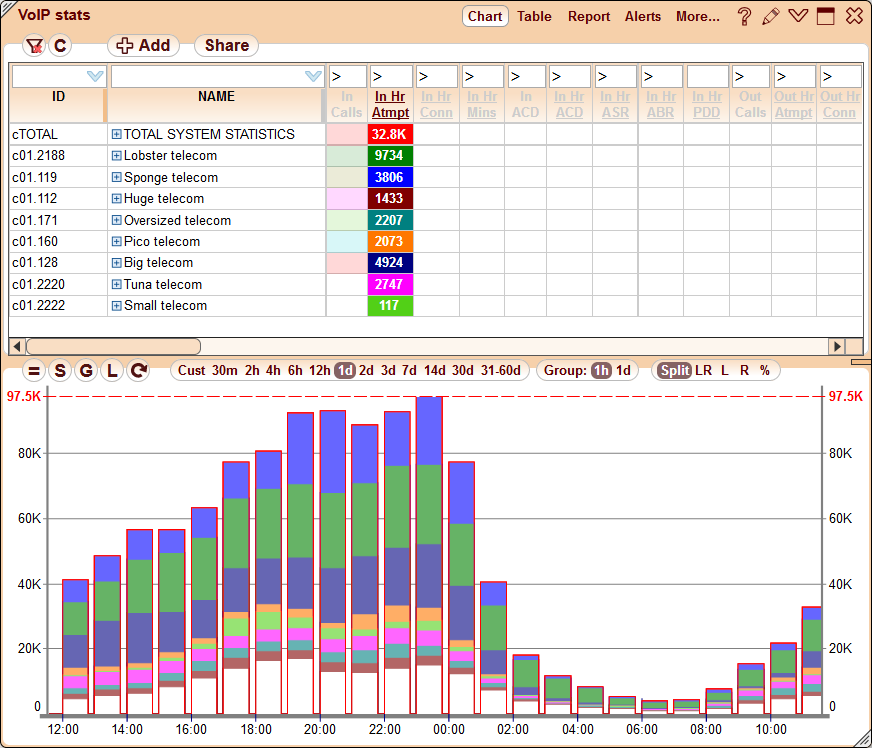Open the More... menu
Image resolution: width=872 pixels, height=748 pixels.
[x=697, y=16]
